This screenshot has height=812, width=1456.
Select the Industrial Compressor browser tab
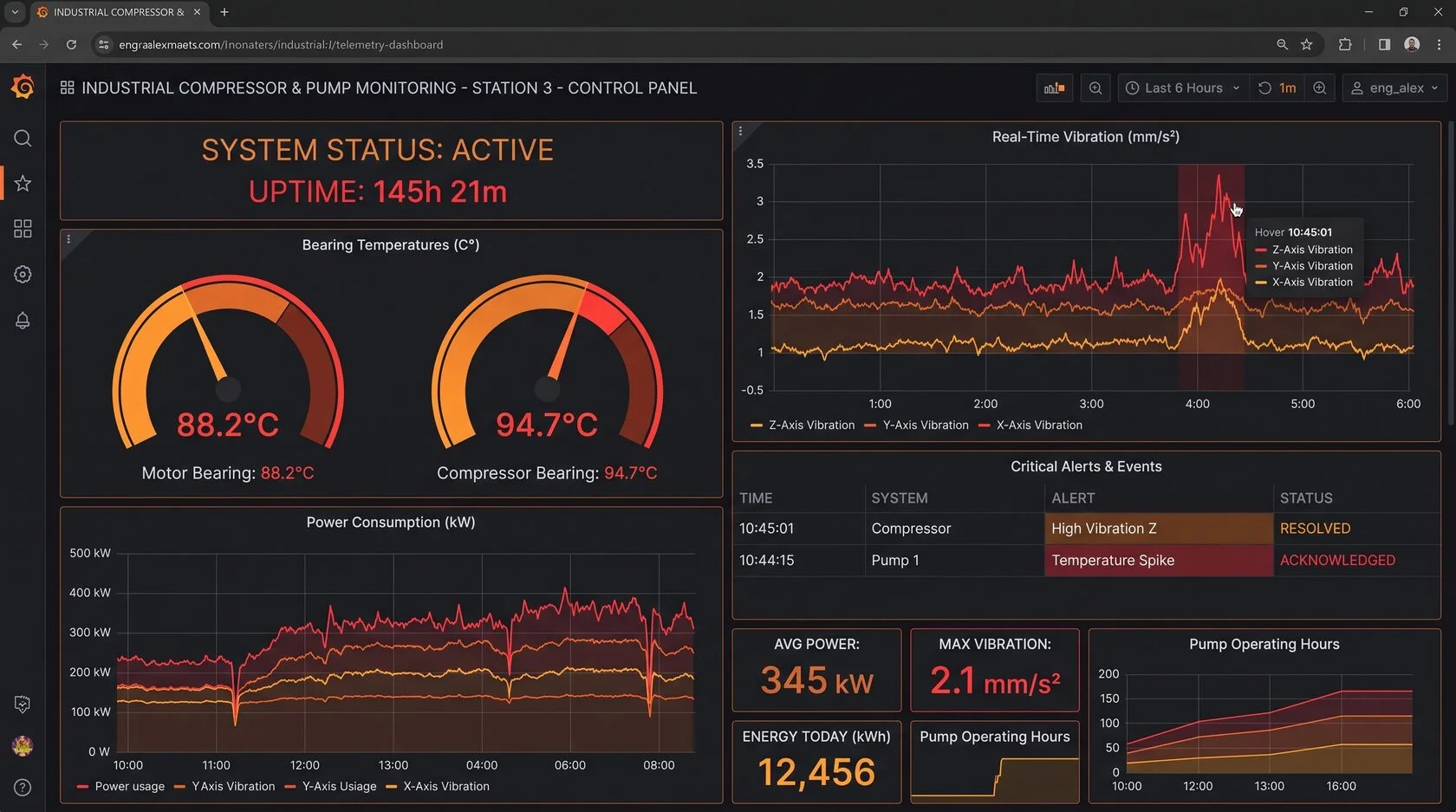tap(120, 12)
